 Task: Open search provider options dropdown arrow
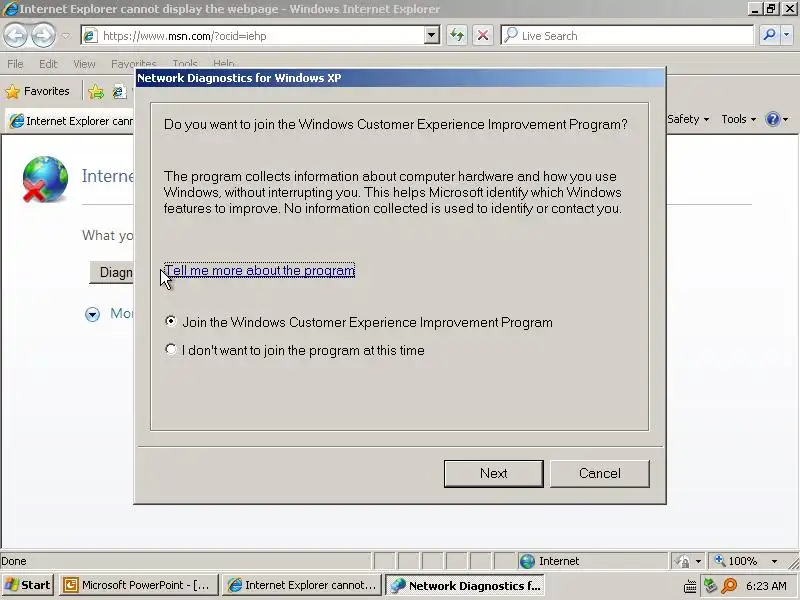(x=786, y=35)
